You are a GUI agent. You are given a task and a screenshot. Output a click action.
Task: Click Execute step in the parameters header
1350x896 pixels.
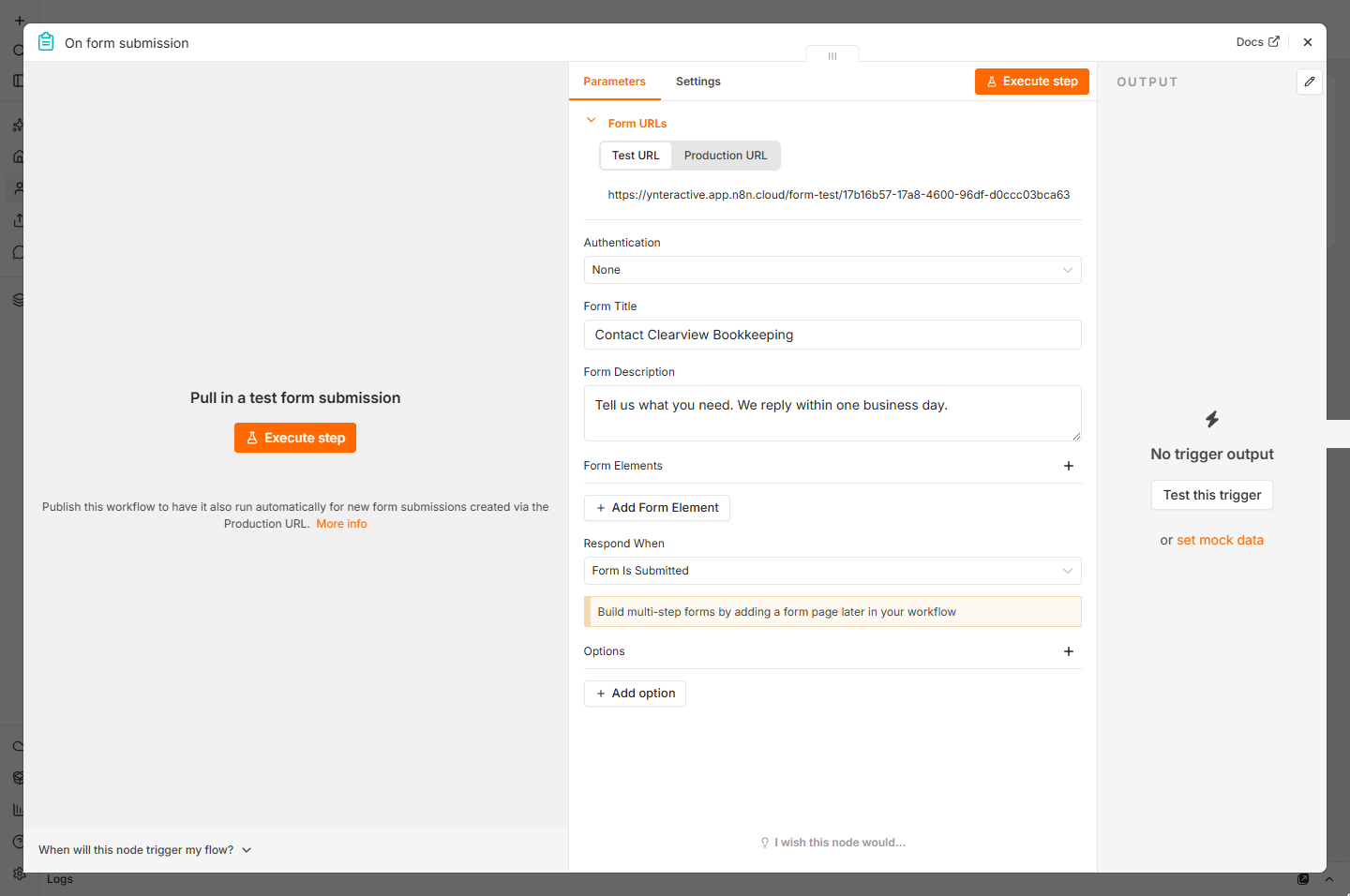point(1032,82)
